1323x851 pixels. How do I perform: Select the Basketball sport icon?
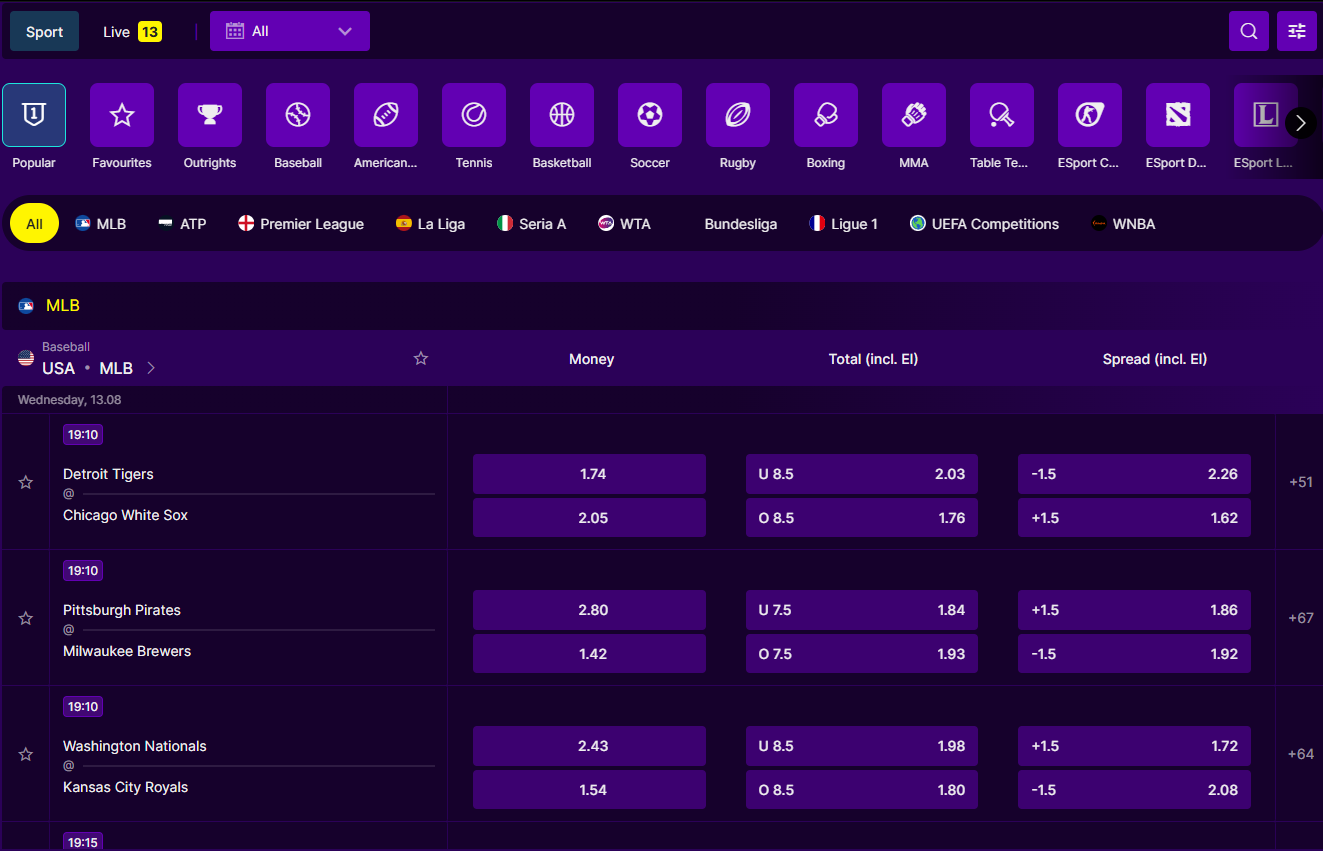pos(562,115)
